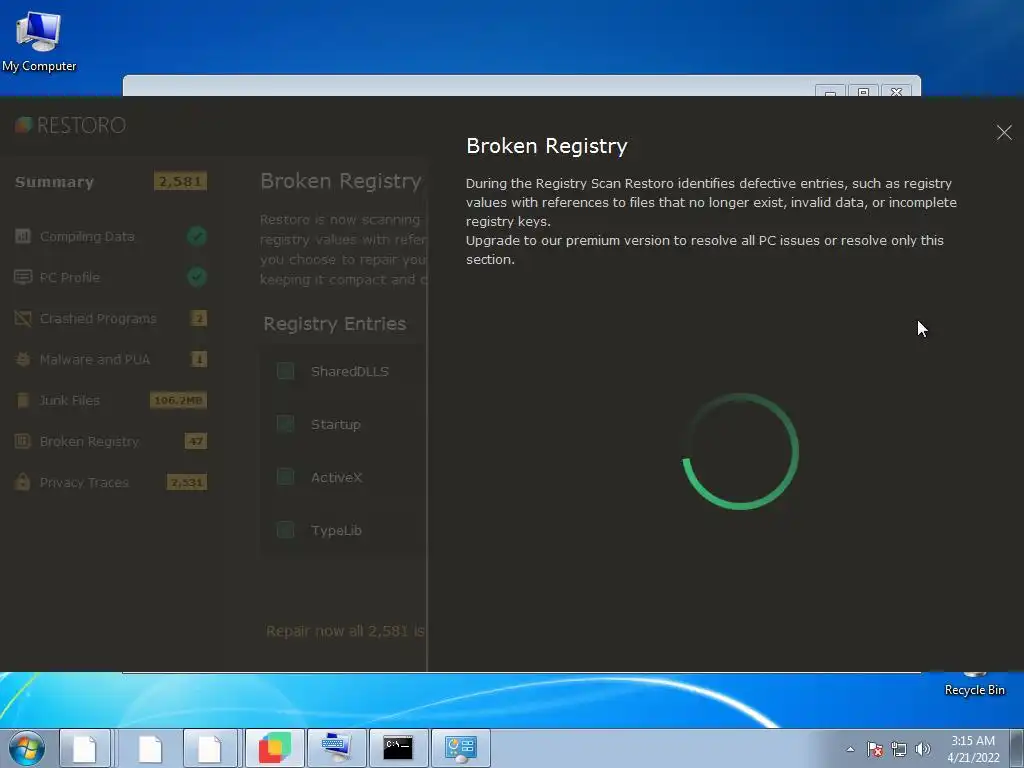Viewport: 1024px width, 768px height.
Task: Open the first blank document taskbar icon
Action: click(x=85, y=748)
